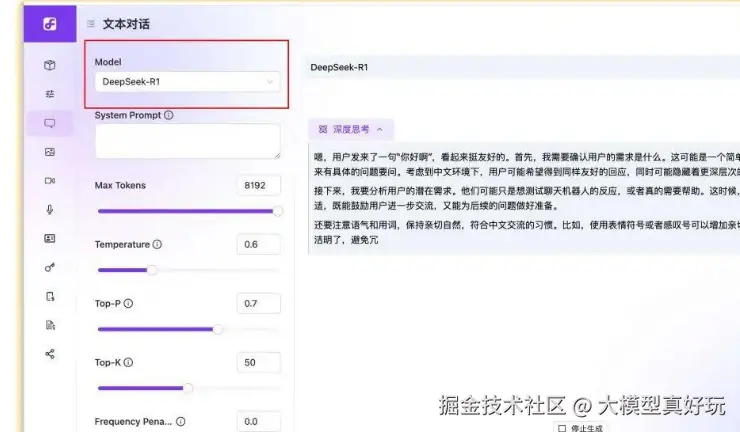Viewport: 740px width, 432px height.
Task: Open the sliders settings icon in sidebar
Action: pos(50,94)
